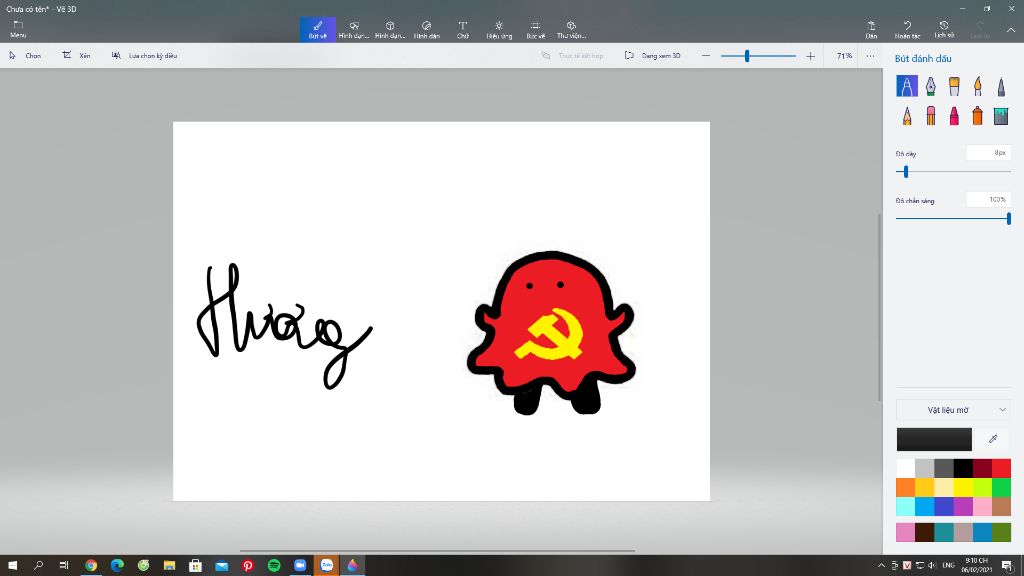Select the red Crayon tool
The width and height of the screenshot is (1024, 576).
point(954,116)
